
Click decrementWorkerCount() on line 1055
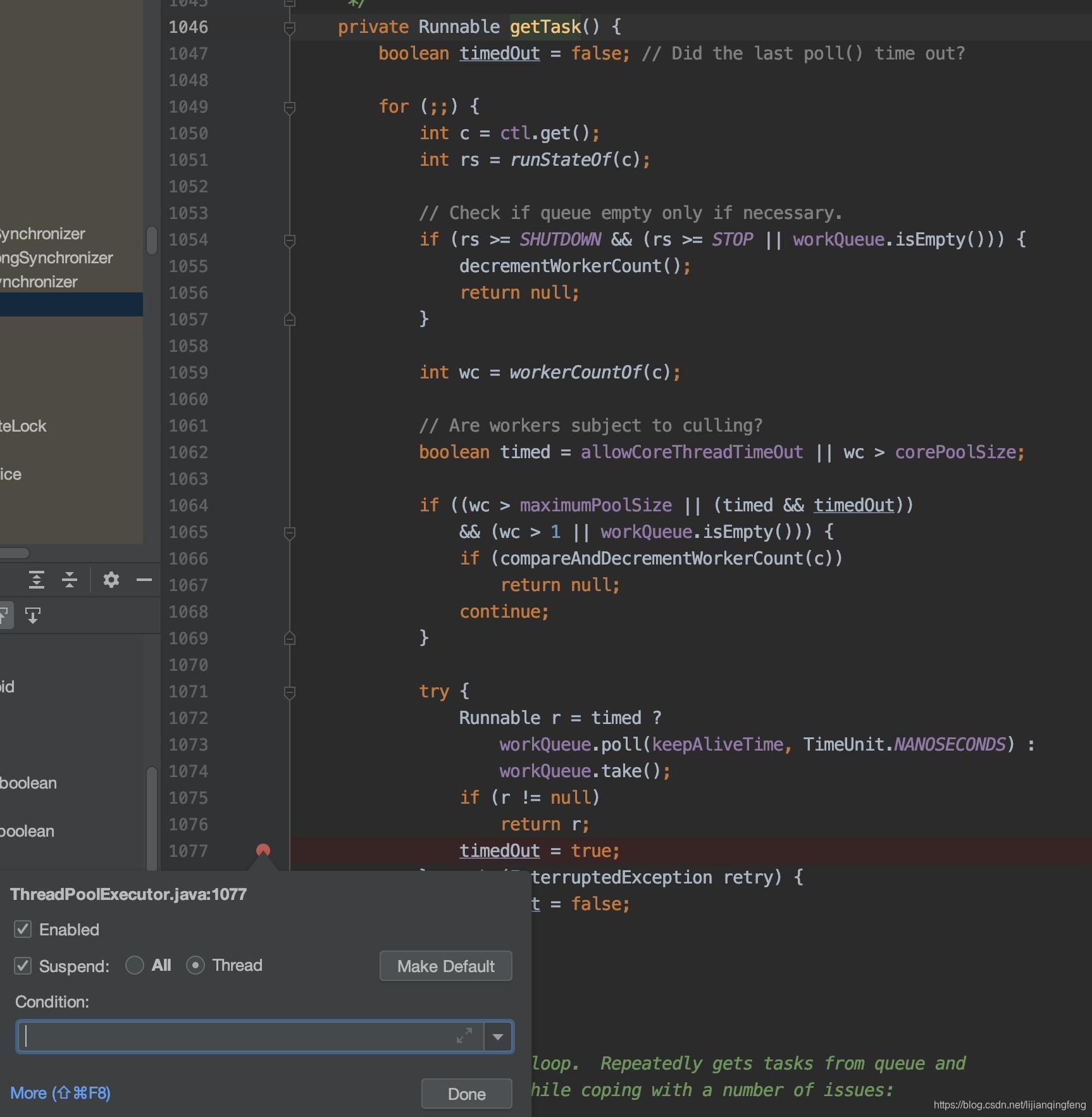pyautogui.click(x=570, y=266)
